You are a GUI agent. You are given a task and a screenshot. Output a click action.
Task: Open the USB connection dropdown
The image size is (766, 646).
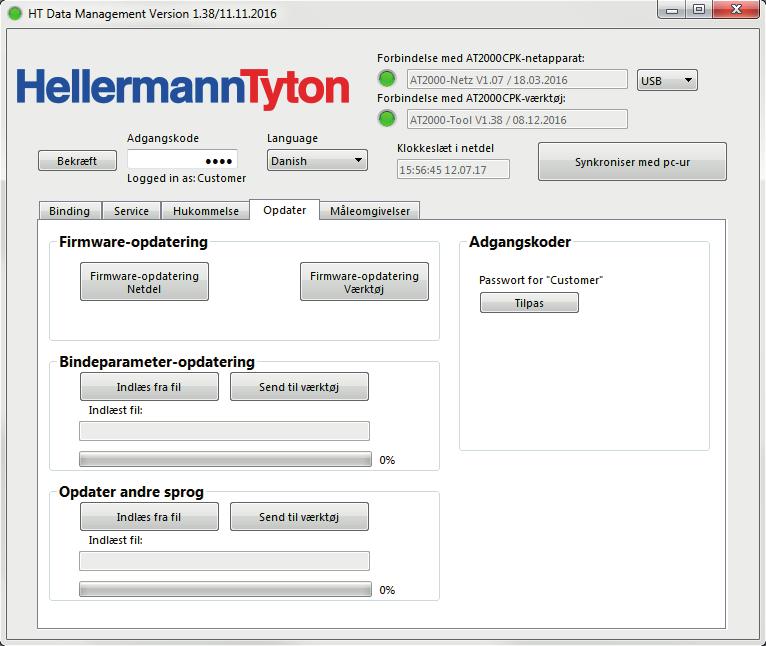click(x=667, y=80)
